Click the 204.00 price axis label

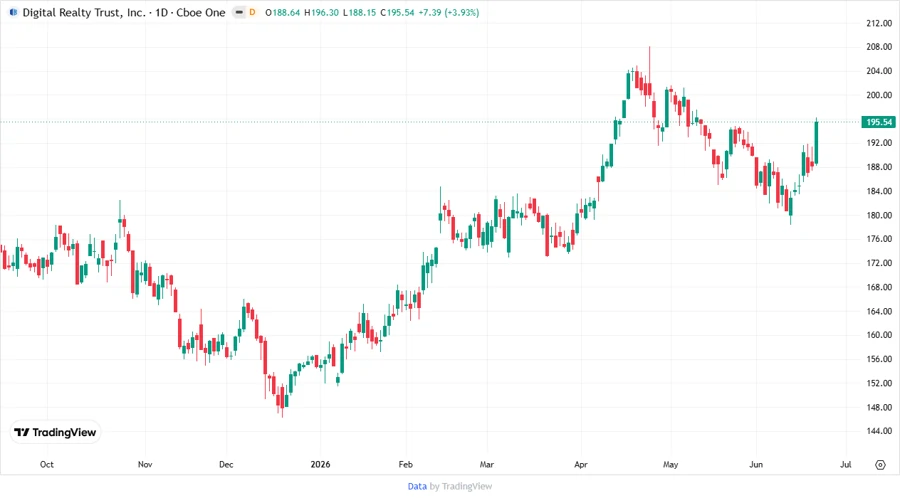click(x=879, y=71)
